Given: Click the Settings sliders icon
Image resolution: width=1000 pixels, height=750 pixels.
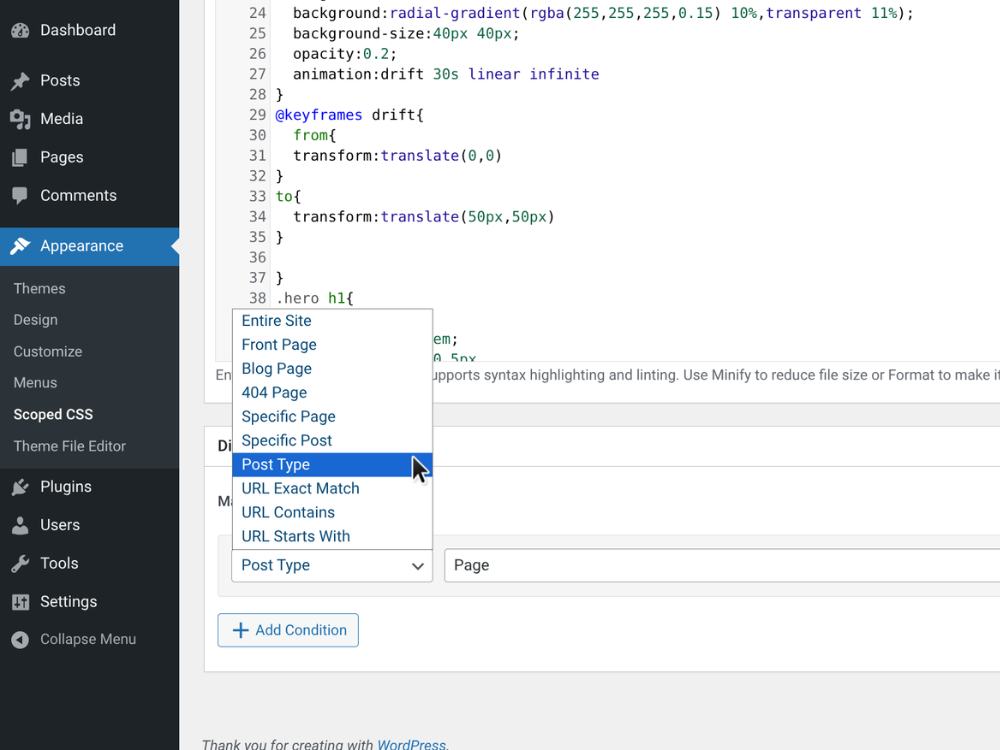Looking at the screenshot, I should point(20,602).
